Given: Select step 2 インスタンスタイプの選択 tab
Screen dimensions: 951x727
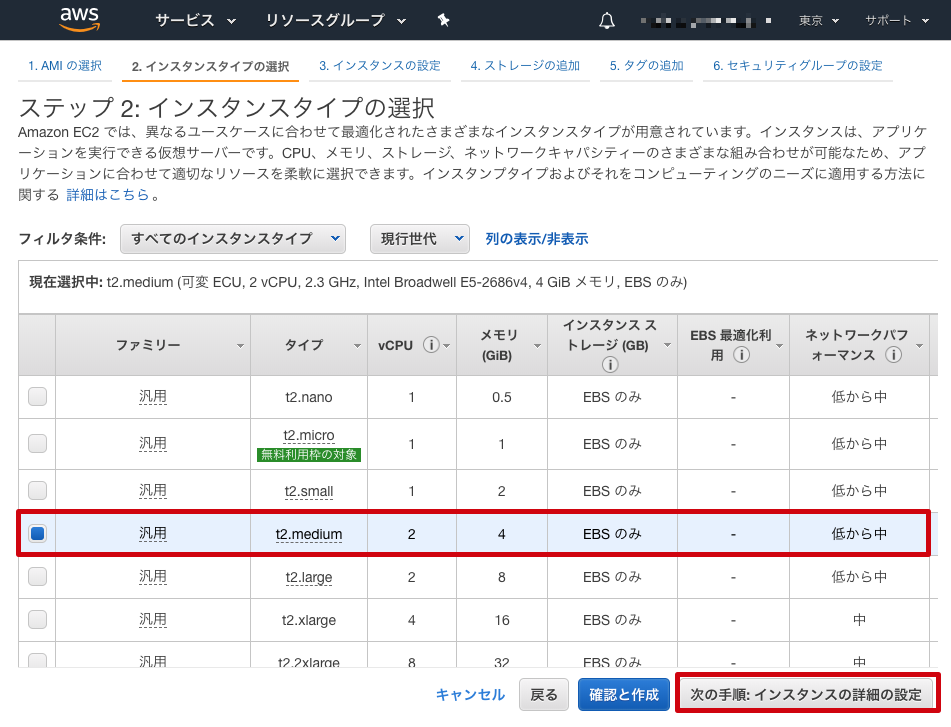Looking at the screenshot, I should point(210,66).
